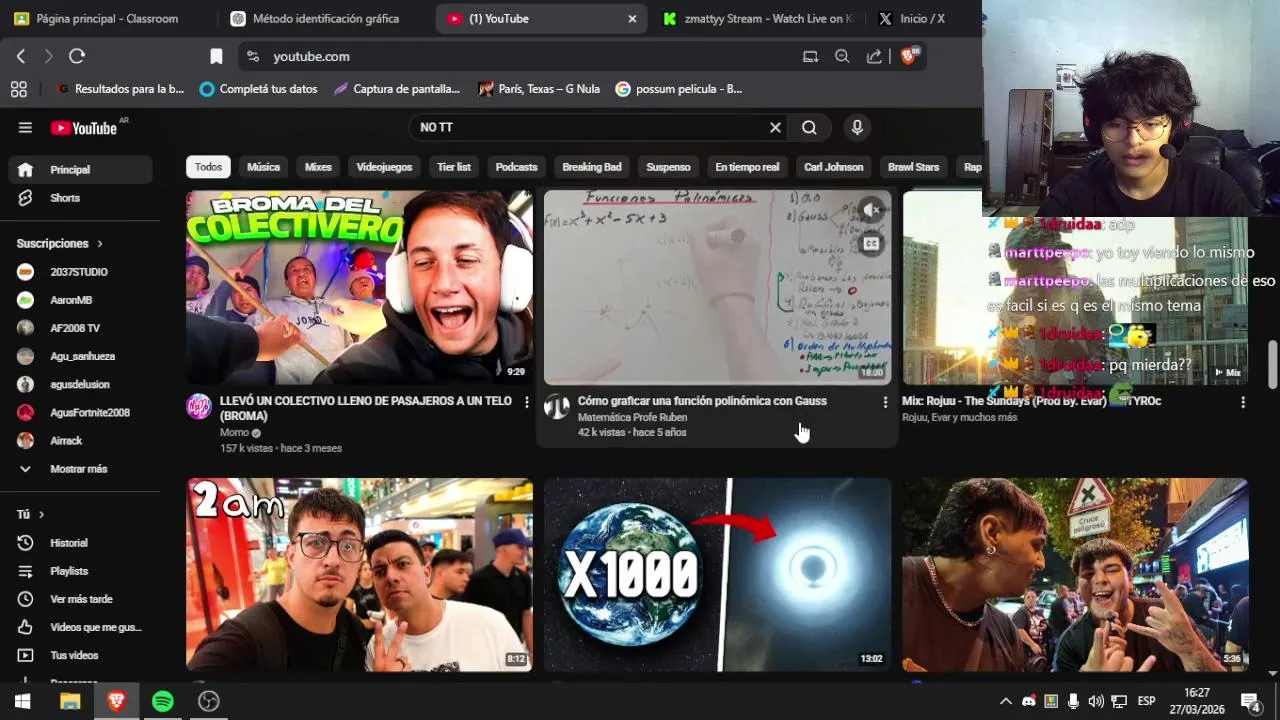Open the zoom magnifier in the address bar

point(842,57)
